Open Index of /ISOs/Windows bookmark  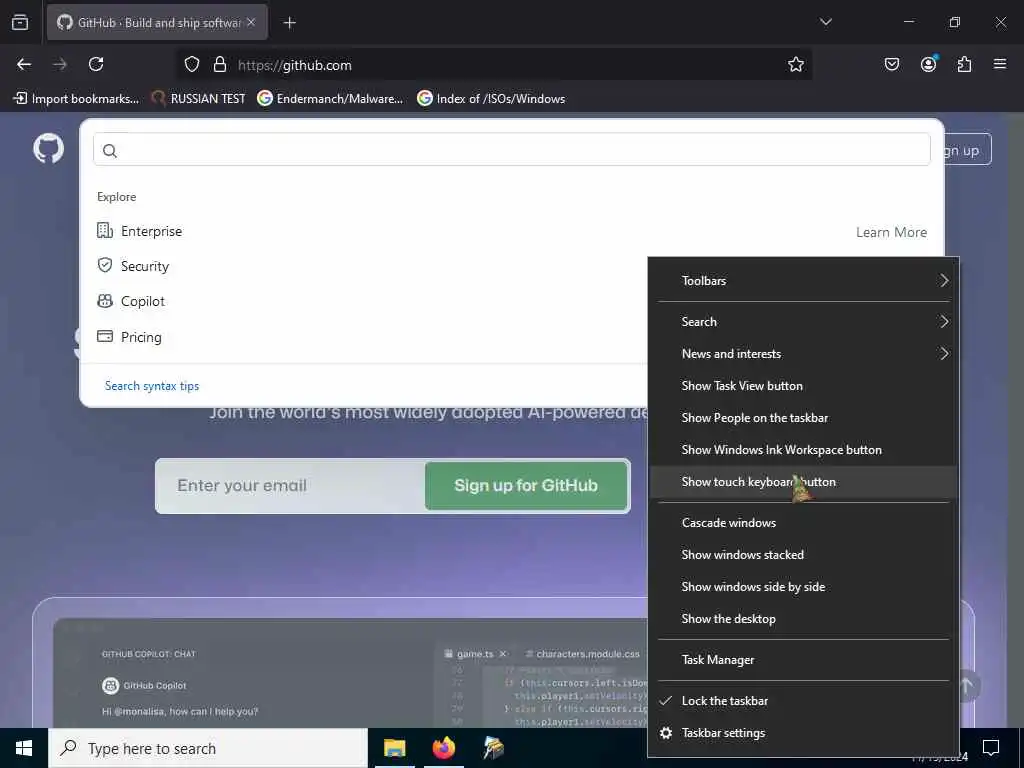(x=491, y=99)
